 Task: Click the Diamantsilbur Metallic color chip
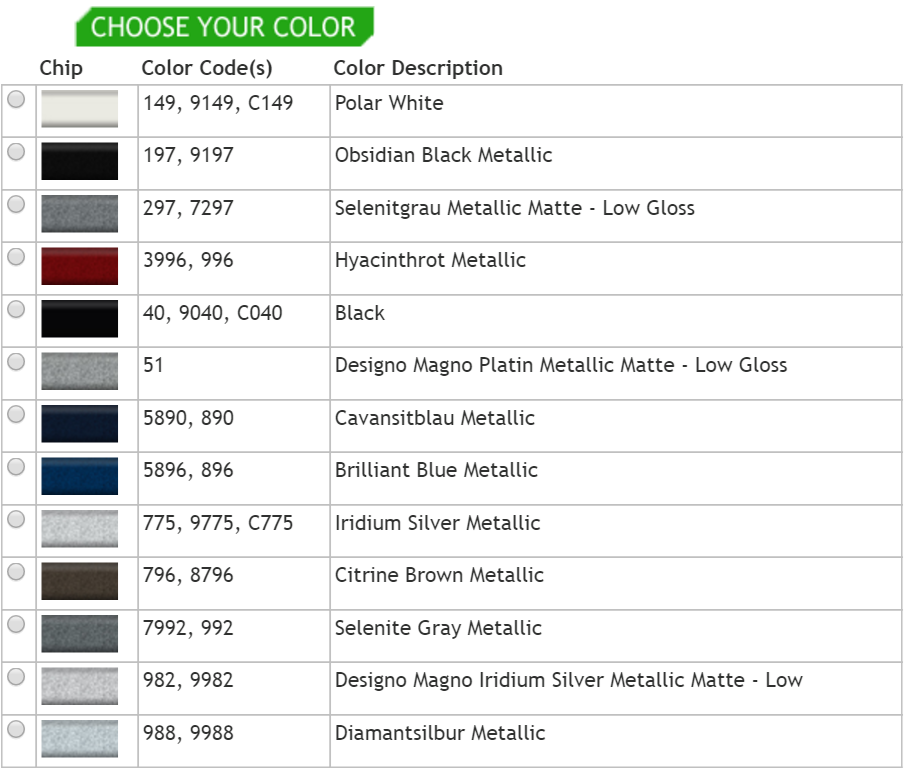click(x=79, y=739)
